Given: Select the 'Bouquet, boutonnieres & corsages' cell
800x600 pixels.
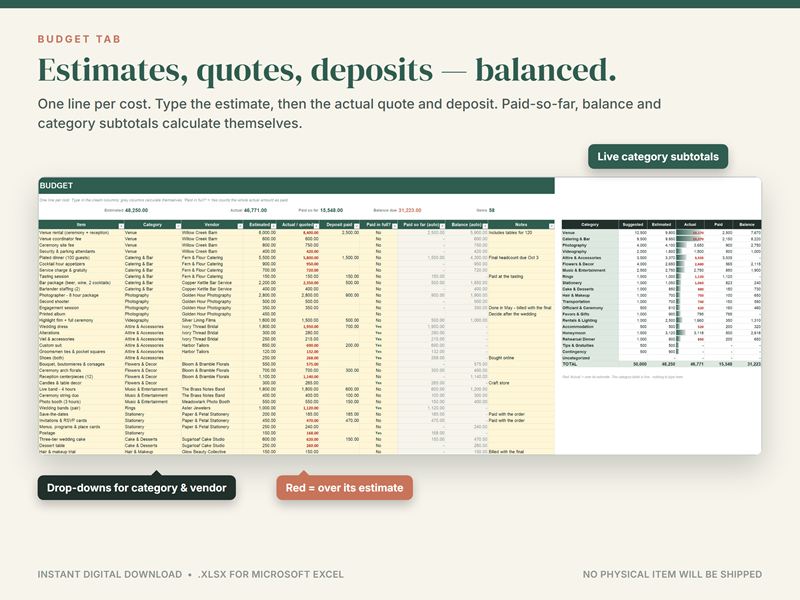Looking at the screenshot, I should pos(81,364).
